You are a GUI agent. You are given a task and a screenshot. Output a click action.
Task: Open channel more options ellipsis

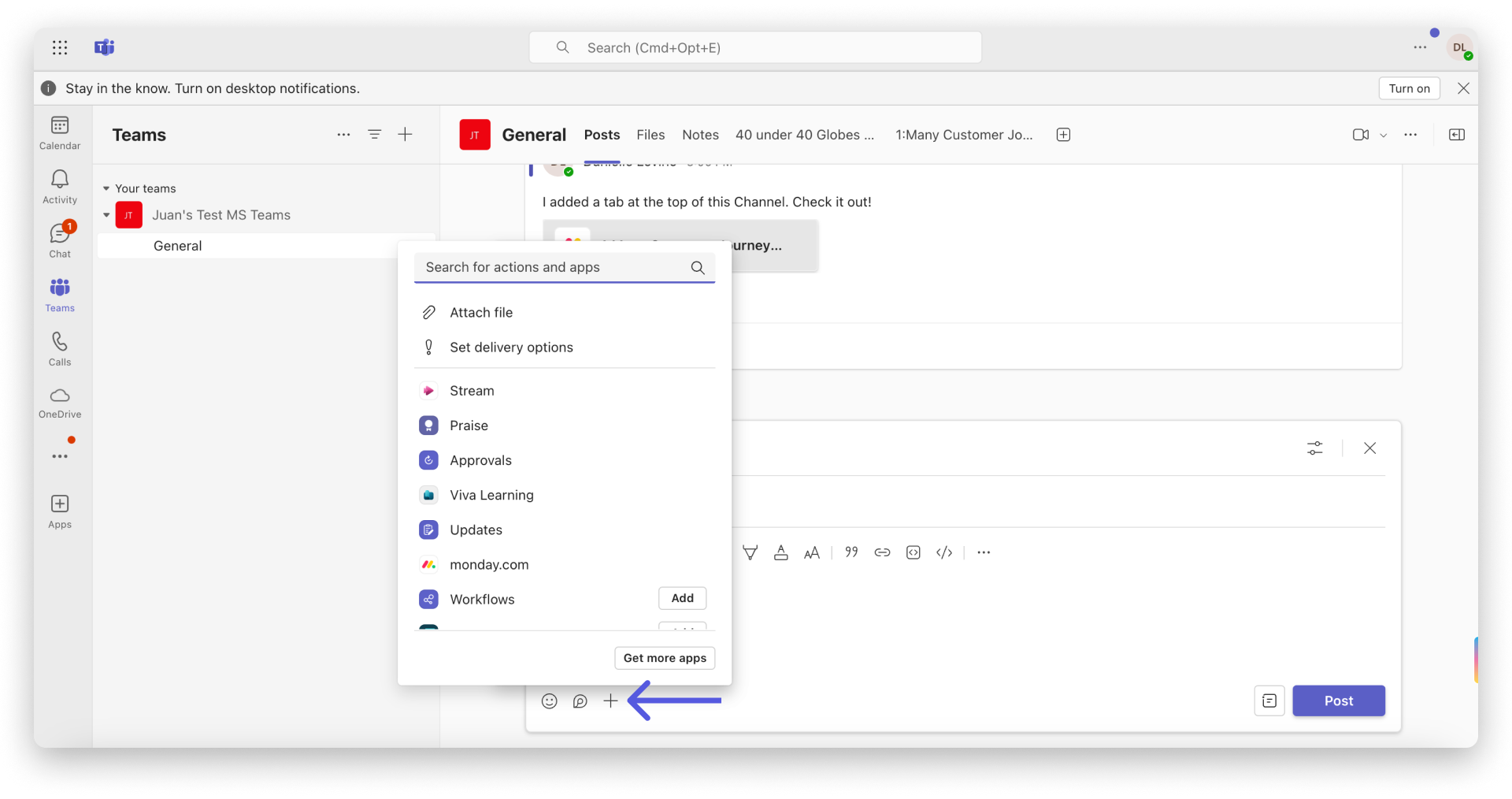click(x=1410, y=135)
